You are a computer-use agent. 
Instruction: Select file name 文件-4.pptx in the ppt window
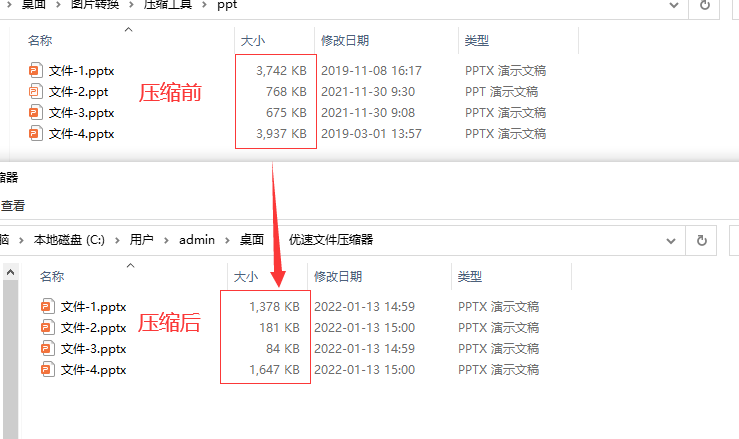[82, 134]
